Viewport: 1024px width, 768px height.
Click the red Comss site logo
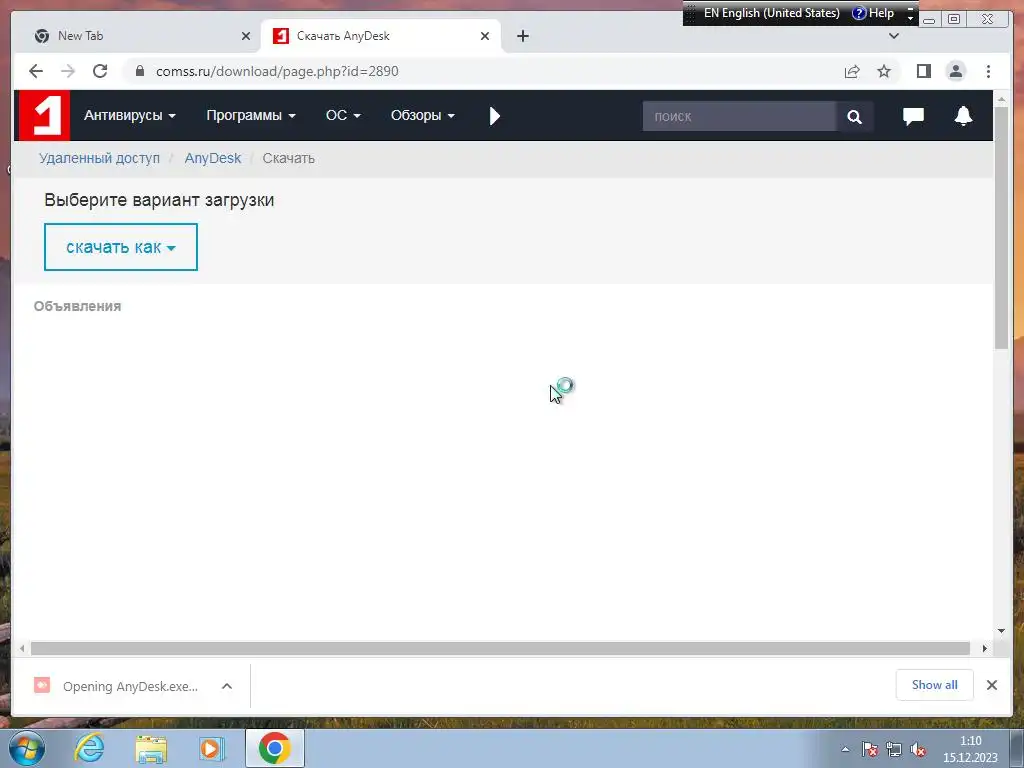point(44,116)
